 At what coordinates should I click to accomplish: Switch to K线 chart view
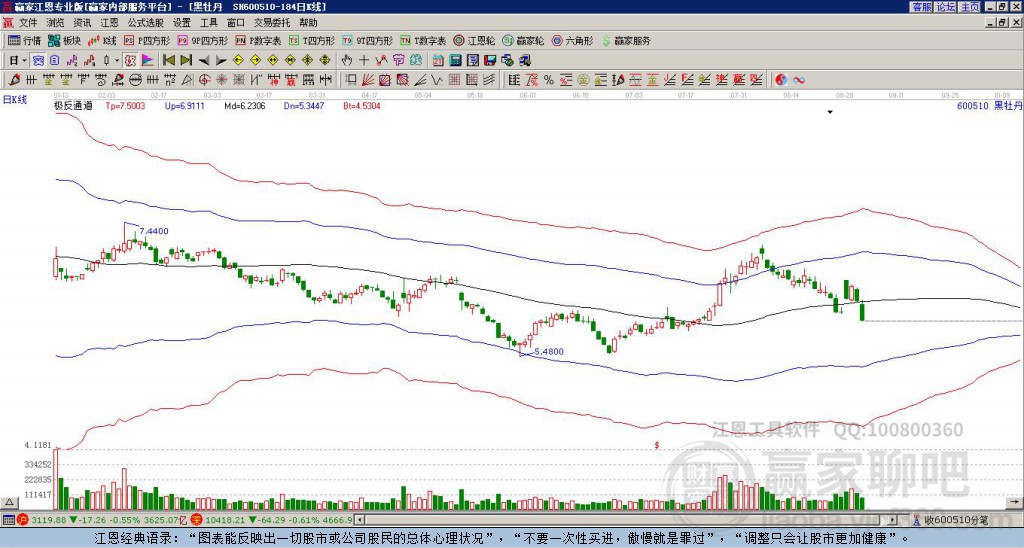click(102, 40)
